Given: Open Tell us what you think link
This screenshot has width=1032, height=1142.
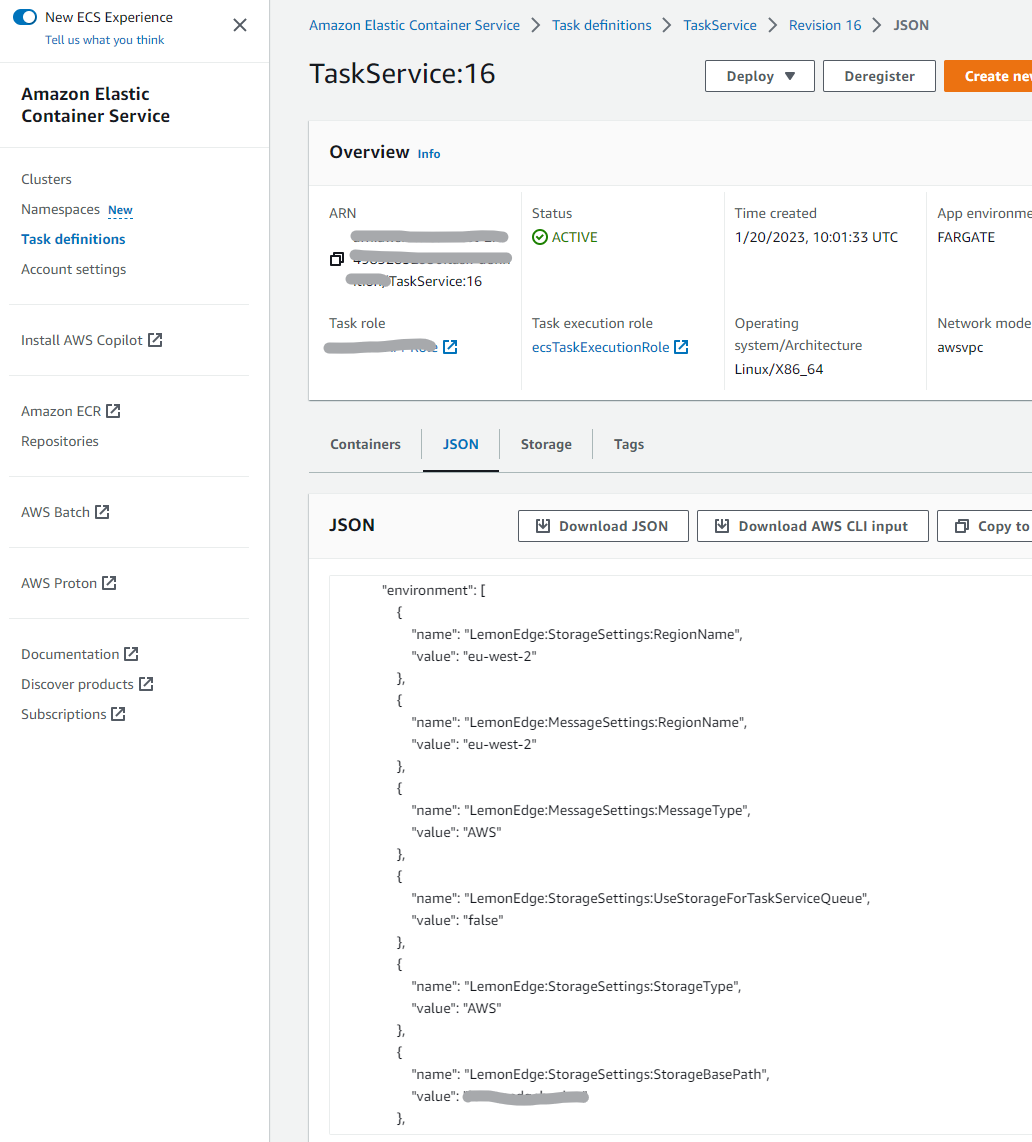Looking at the screenshot, I should (104, 40).
